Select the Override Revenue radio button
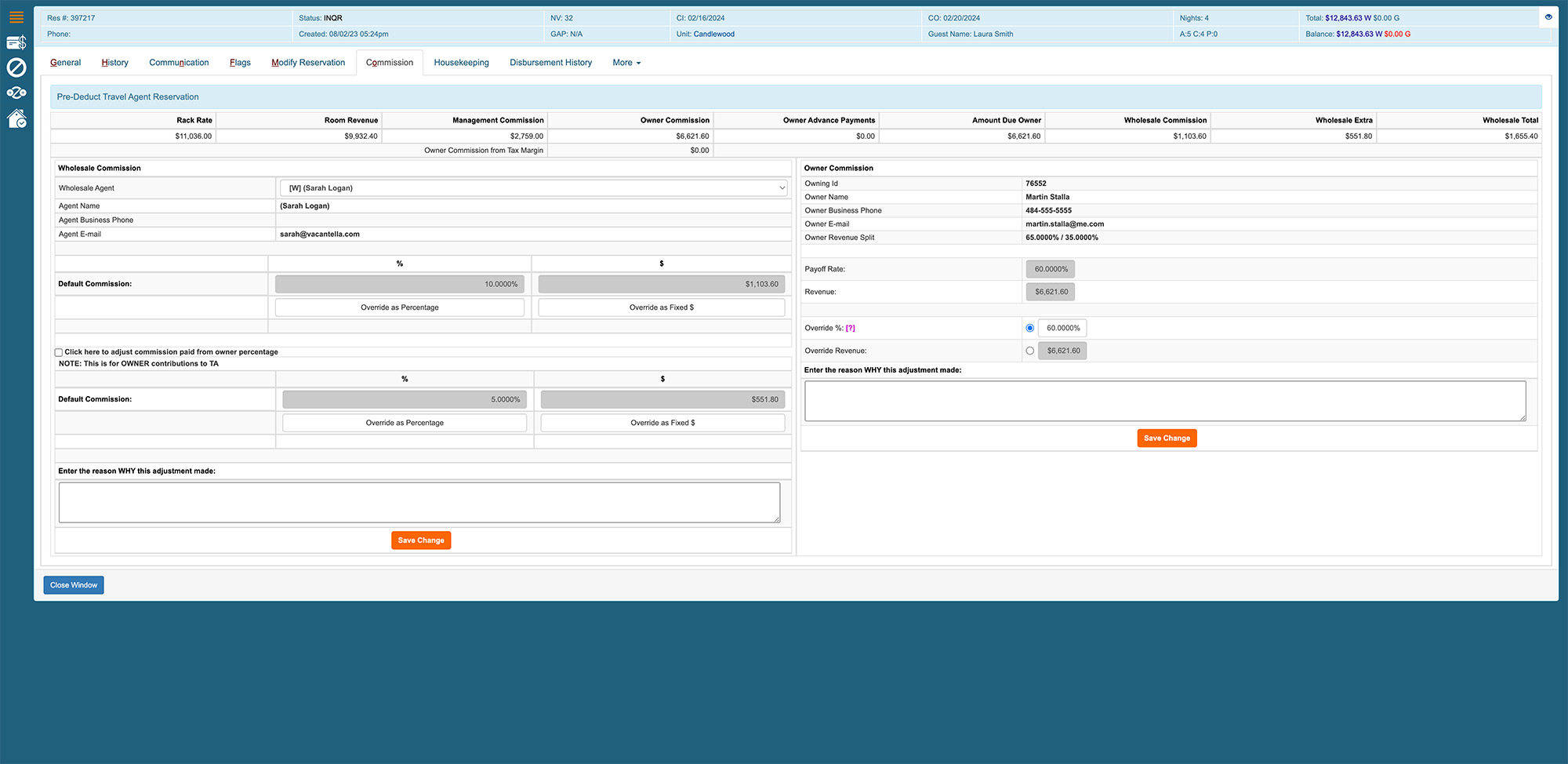Image resolution: width=1568 pixels, height=764 pixels. click(1030, 351)
